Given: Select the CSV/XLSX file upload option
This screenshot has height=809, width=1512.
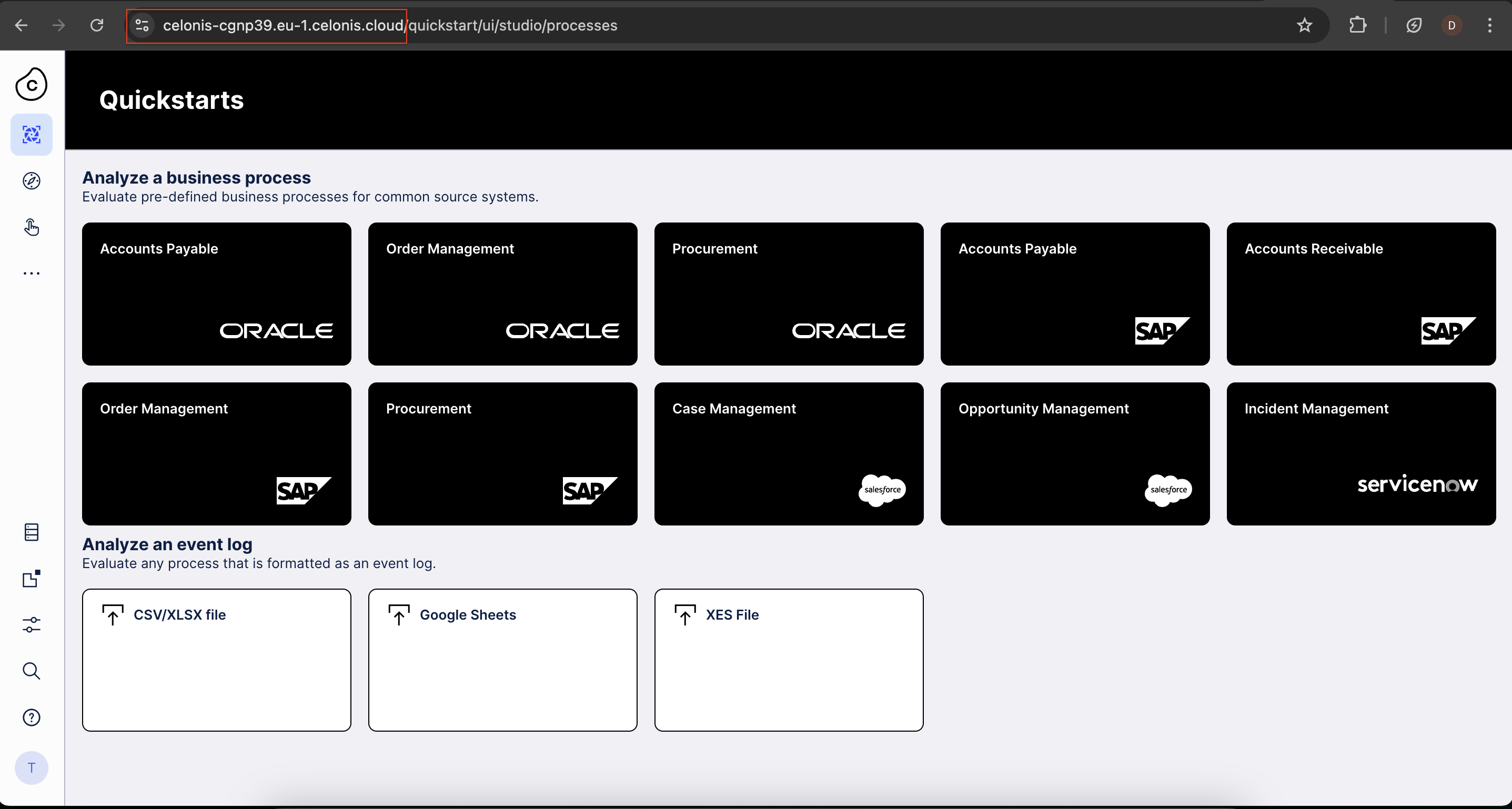Looking at the screenshot, I should (217, 660).
